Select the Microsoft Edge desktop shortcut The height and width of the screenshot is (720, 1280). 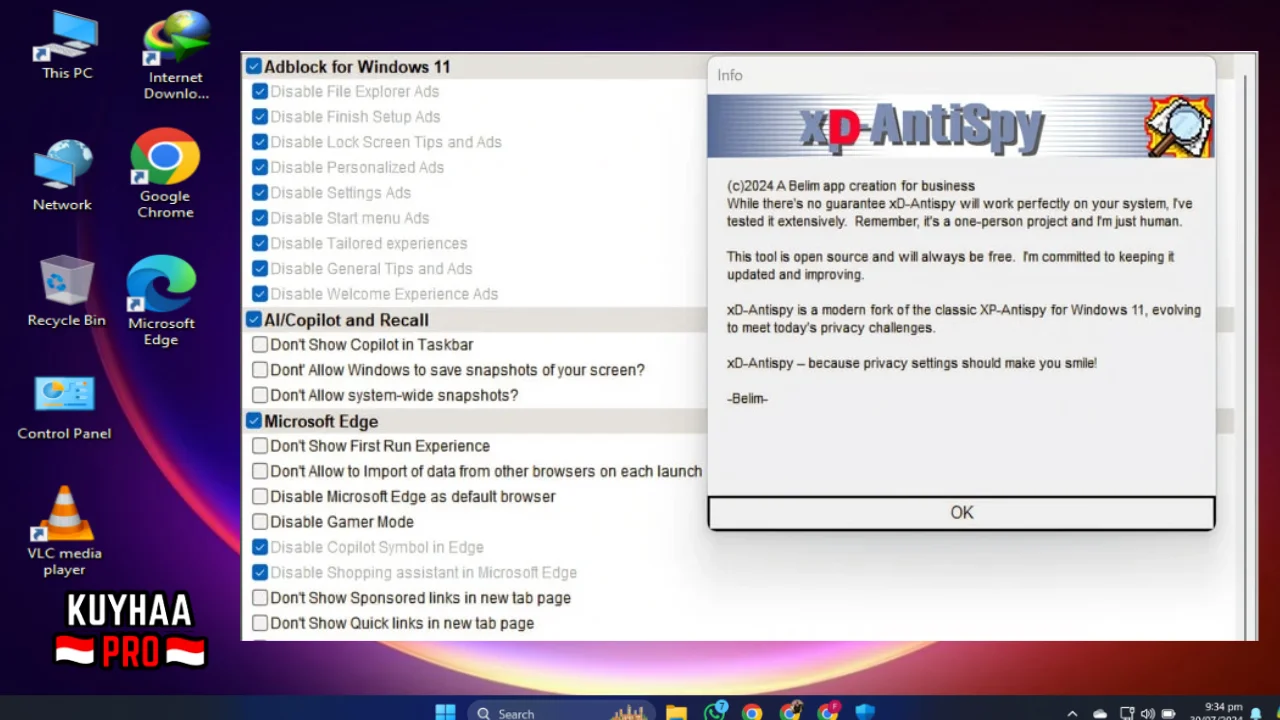tap(161, 301)
